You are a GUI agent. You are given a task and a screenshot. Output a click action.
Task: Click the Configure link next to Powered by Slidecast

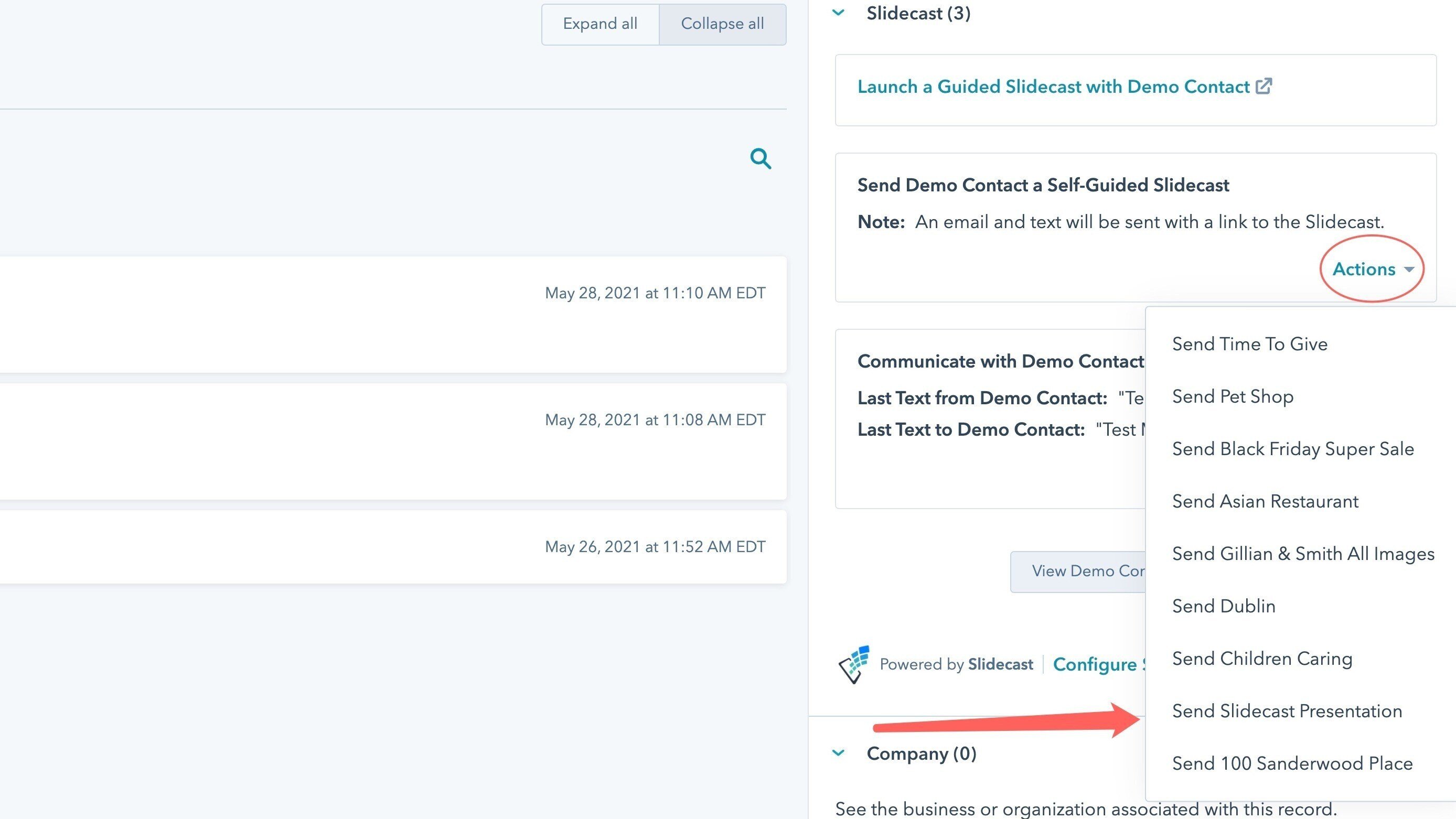(x=1095, y=664)
